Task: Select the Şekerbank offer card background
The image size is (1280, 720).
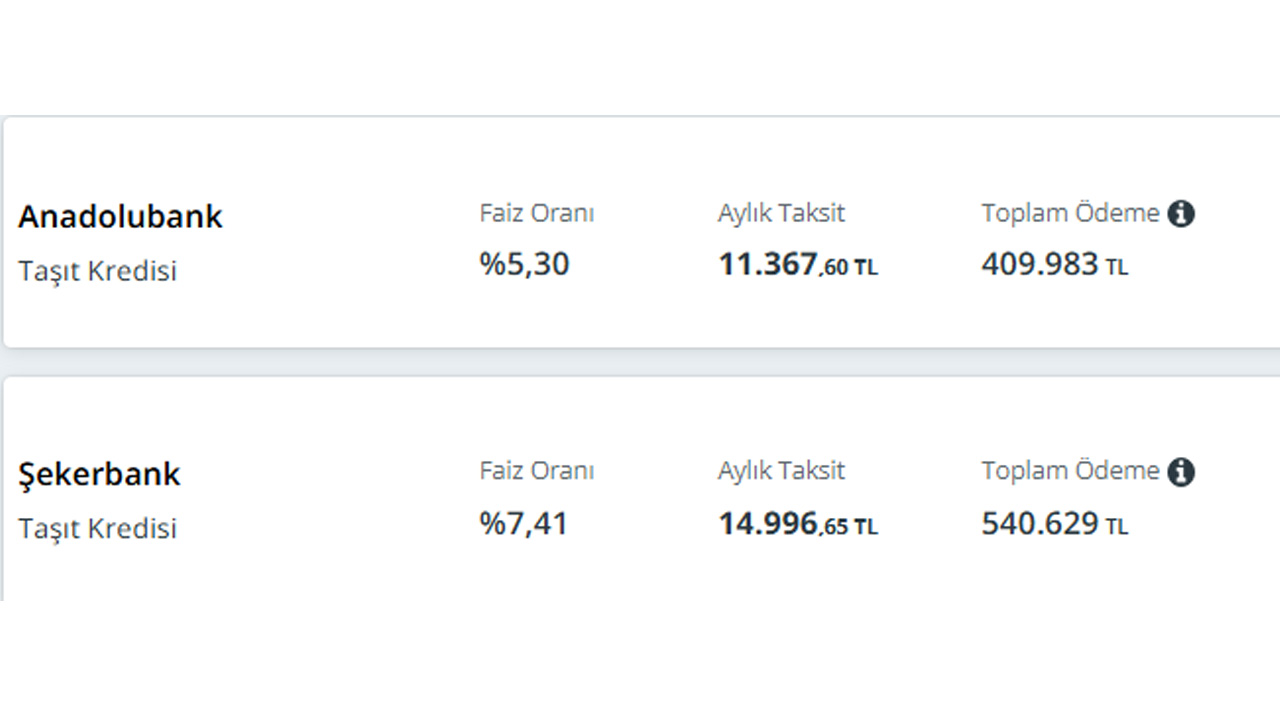Action: (641, 489)
